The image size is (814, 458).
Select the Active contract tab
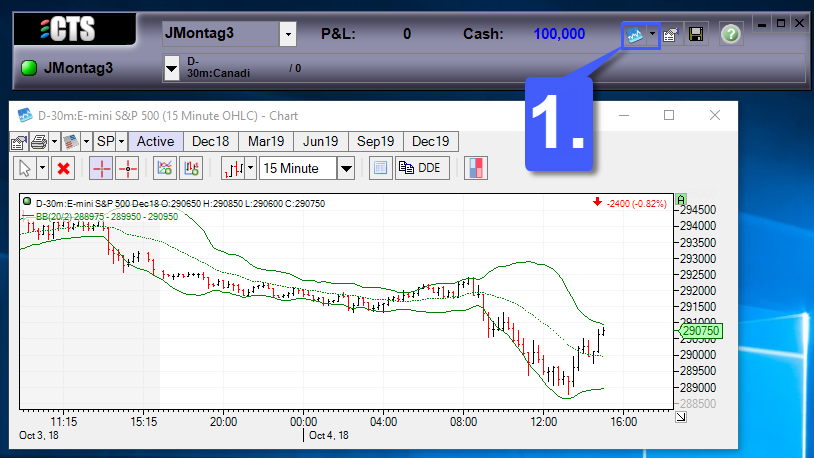click(155, 141)
